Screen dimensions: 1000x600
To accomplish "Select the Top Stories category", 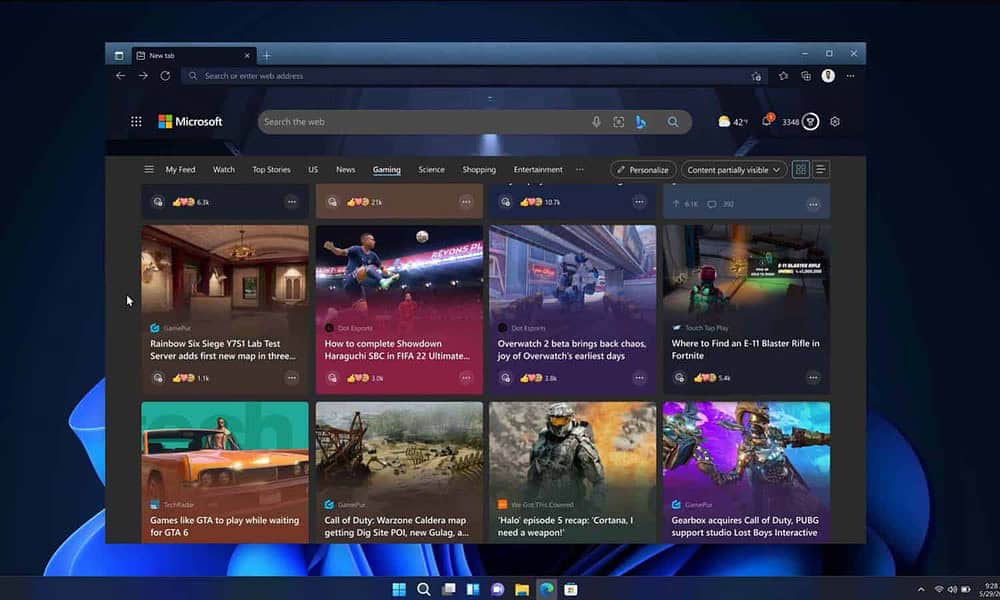I will (x=270, y=169).
